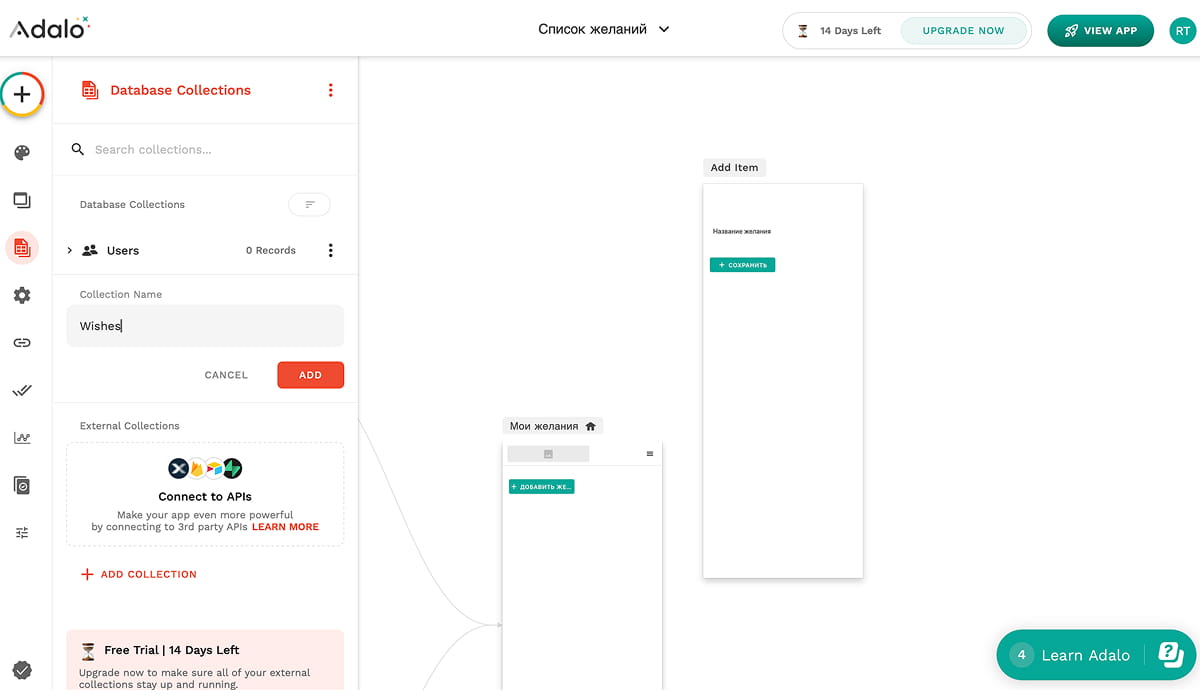The width and height of the screenshot is (1200, 700).
Task: Open the Settings gear in sidebar
Action: click(x=22, y=295)
